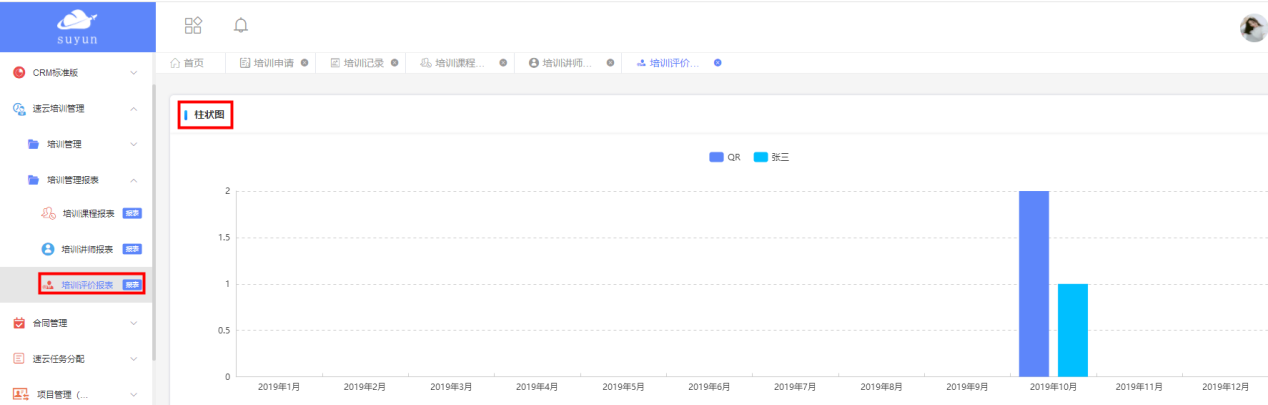
Task: Expand the 培训管理 submenu chevron
Action: pos(134,144)
